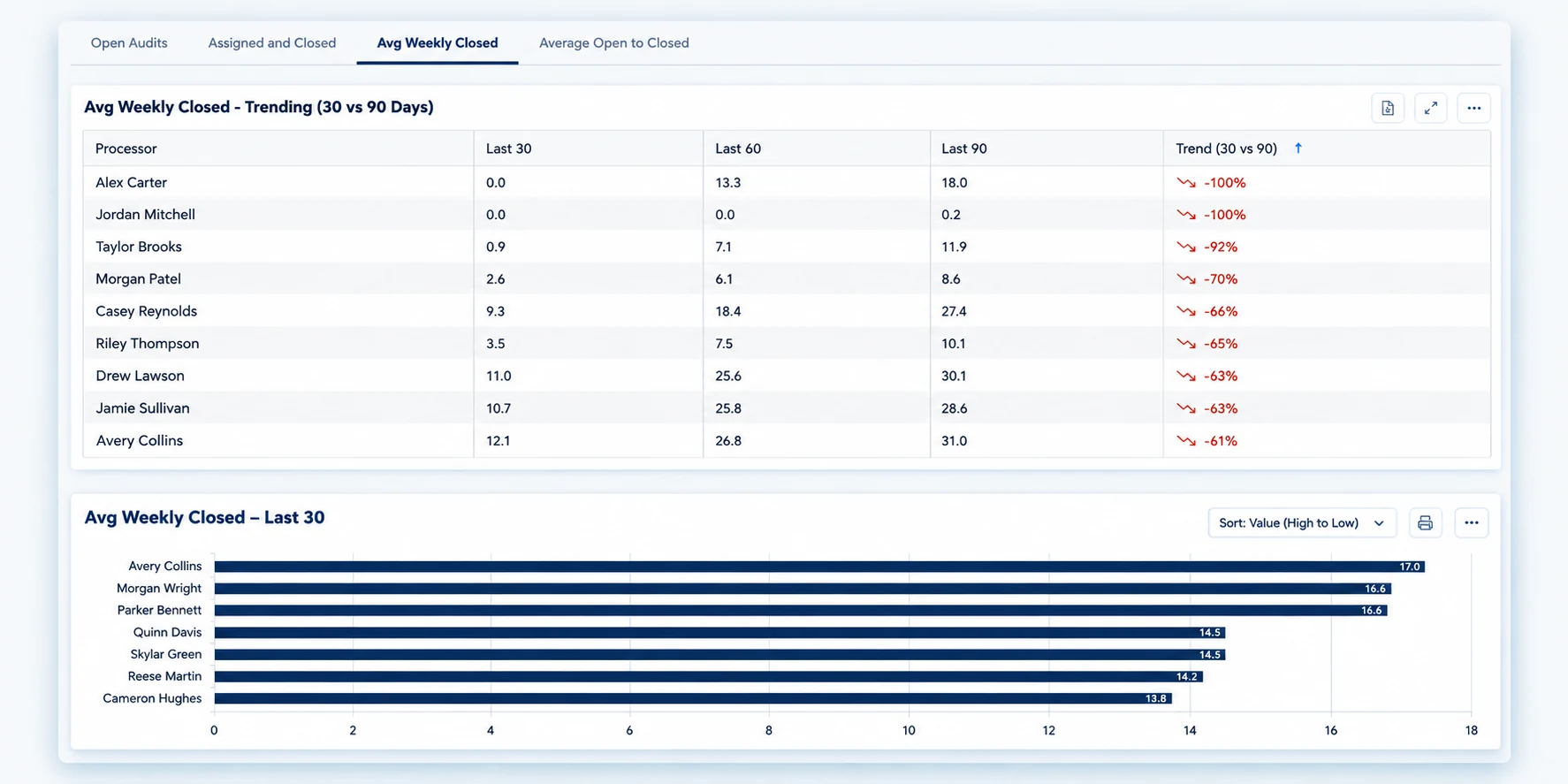Click Jamie Sullivan's Last 90 value 28.6
The image size is (1568, 784).
(955, 408)
